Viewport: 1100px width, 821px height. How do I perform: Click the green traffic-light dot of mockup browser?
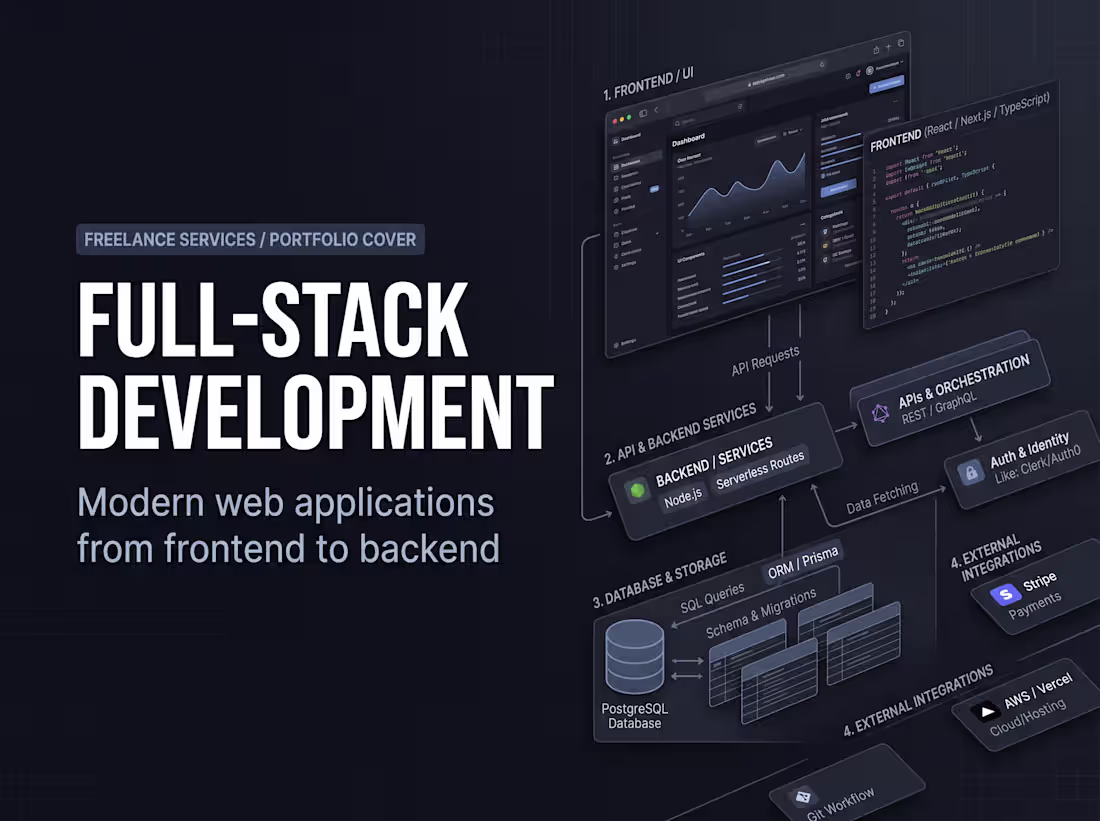point(629,117)
